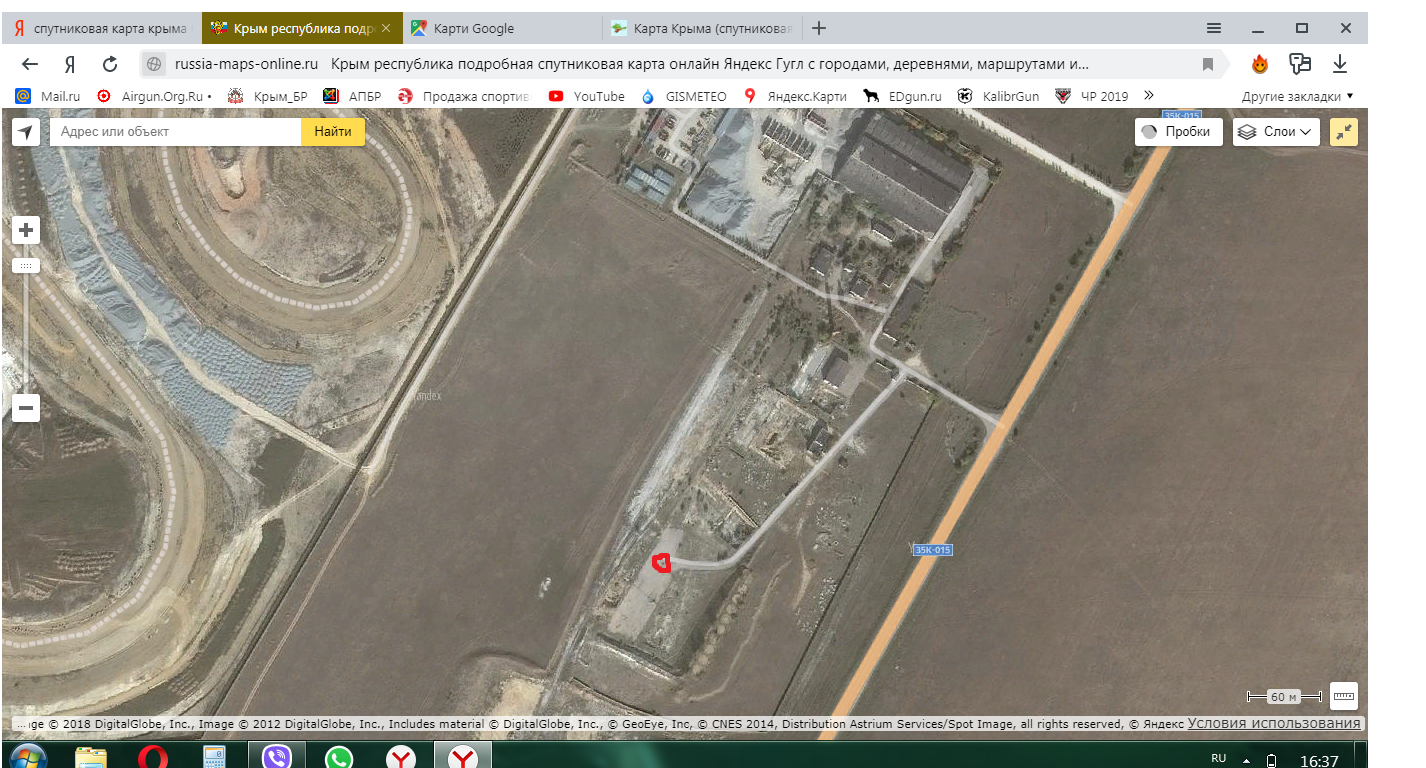
Task: Zoom in the map with plus button
Action: click(x=26, y=231)
